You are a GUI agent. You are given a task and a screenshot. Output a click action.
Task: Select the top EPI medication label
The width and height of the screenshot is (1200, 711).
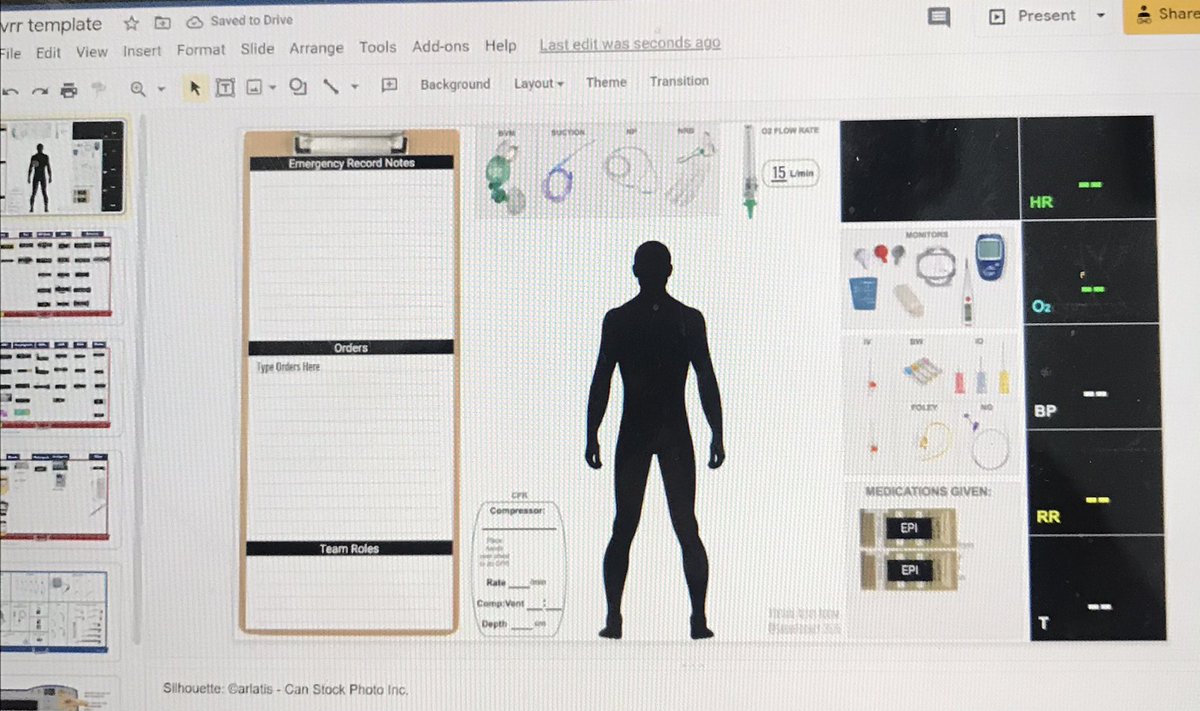pyautogui.click(x=908, y=528)
